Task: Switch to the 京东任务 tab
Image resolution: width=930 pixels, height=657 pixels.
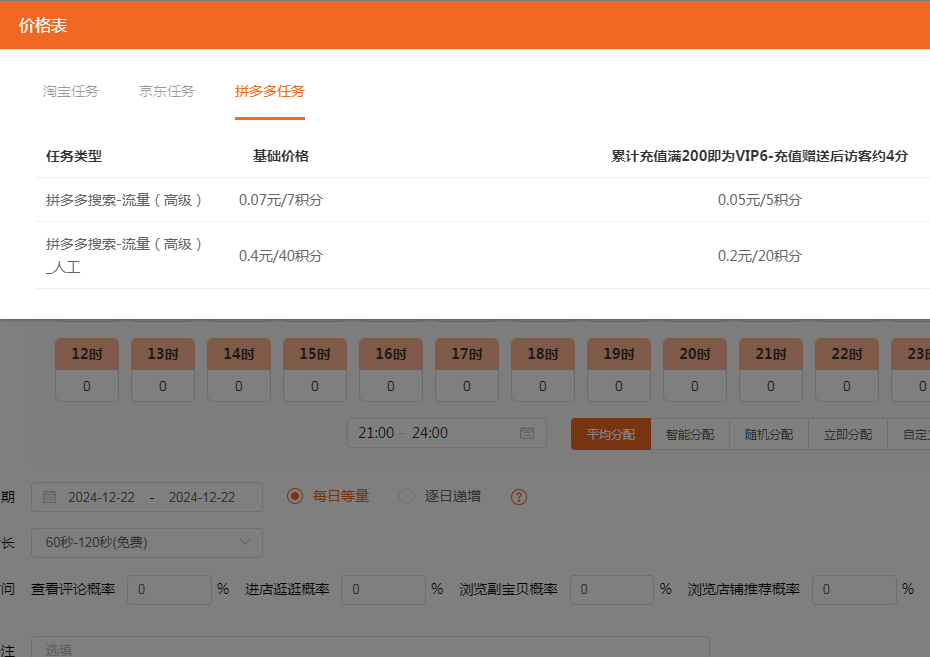Action: 166,90
